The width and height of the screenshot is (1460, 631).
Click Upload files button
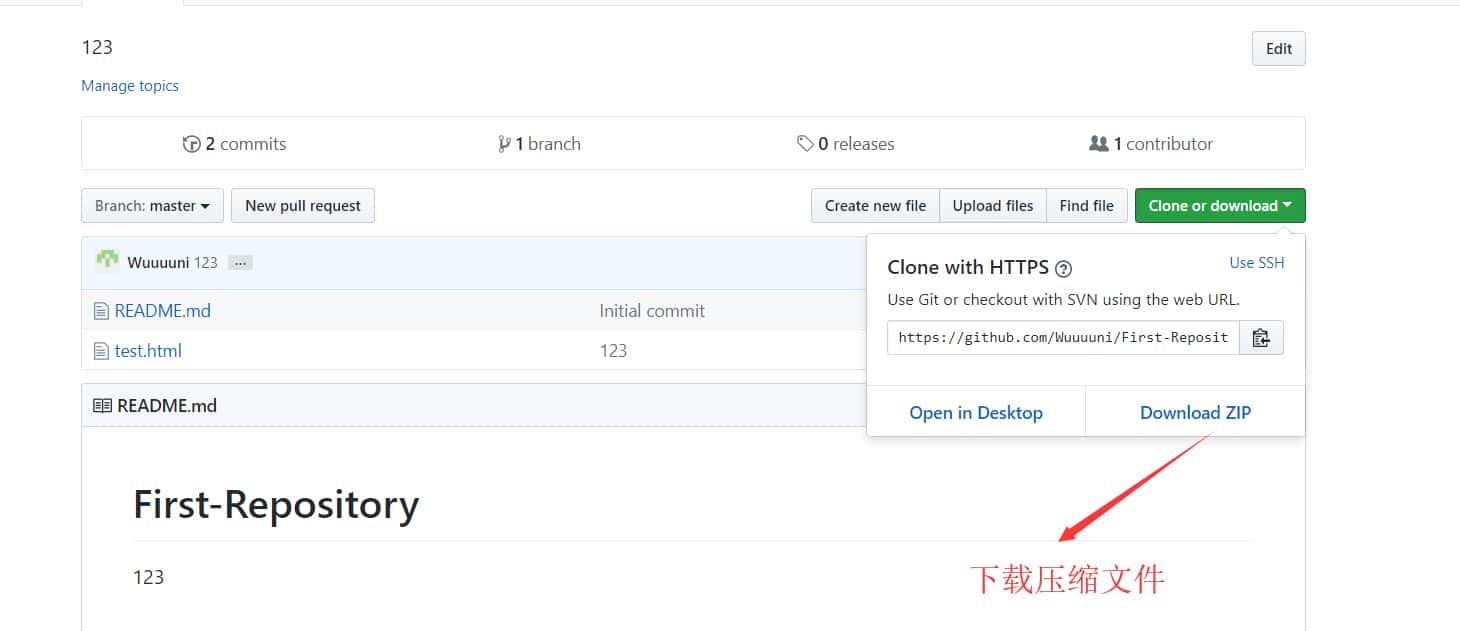(x=993, y=206)
